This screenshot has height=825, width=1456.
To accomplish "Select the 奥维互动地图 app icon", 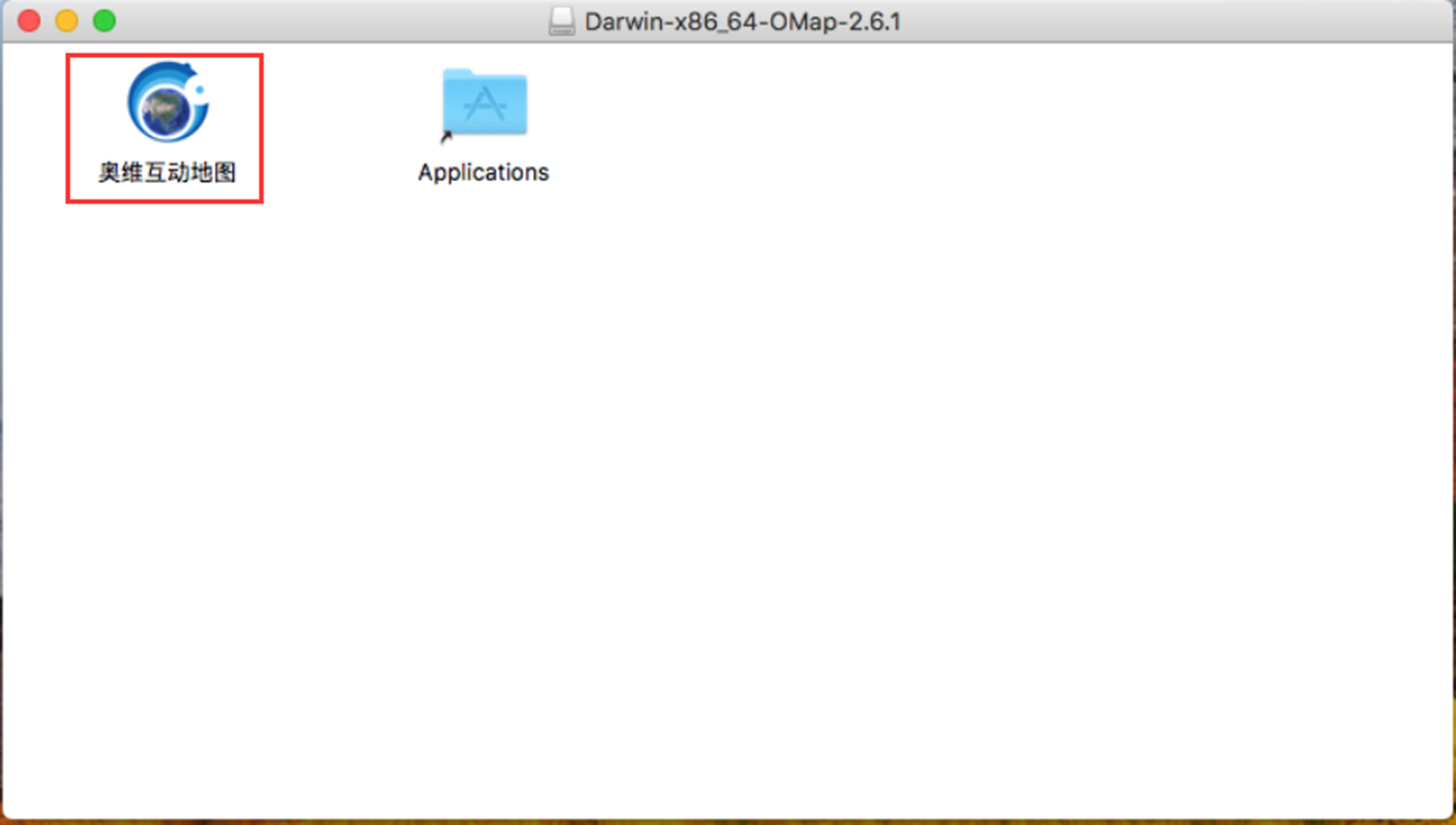I will click(167, 103).
